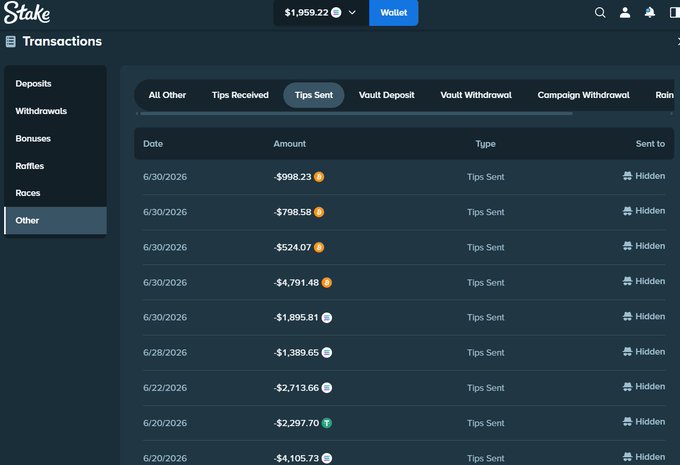
Task: Click the Bitcoin icon beside -$798.58
Action: tap(319, 212)
